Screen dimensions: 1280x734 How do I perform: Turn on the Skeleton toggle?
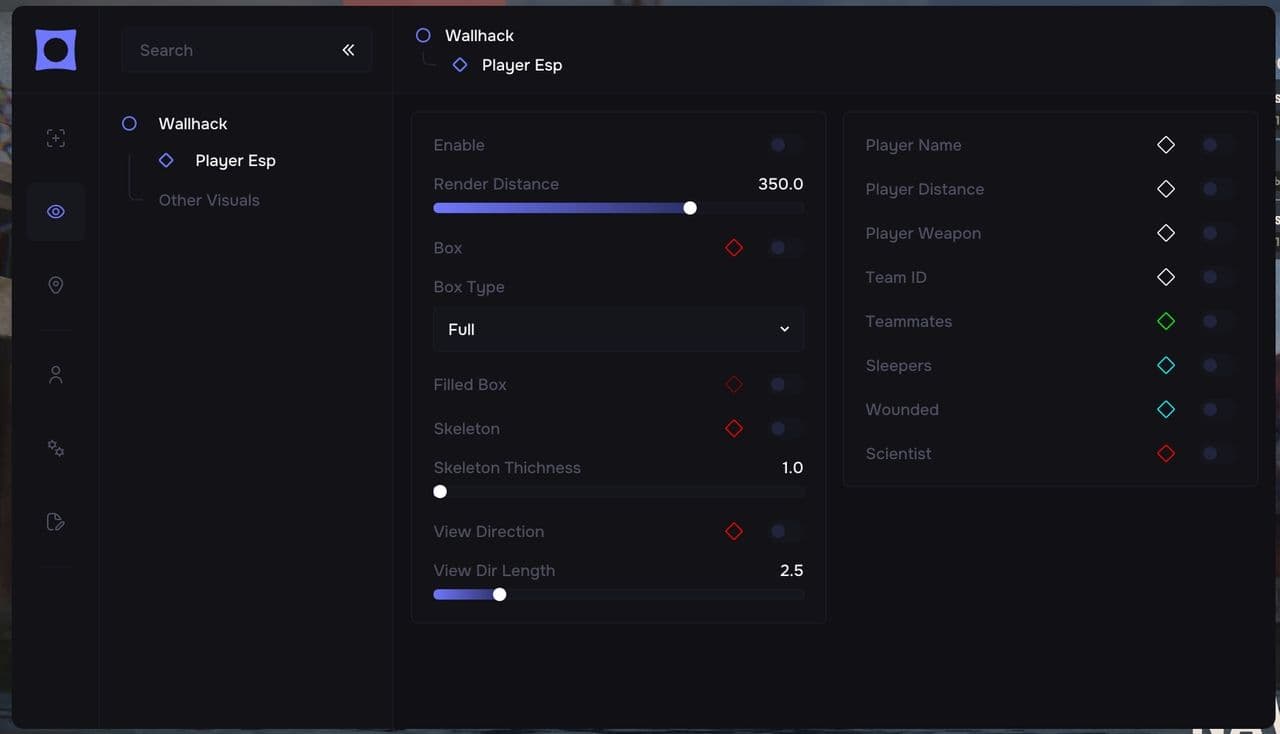[784, 429]
